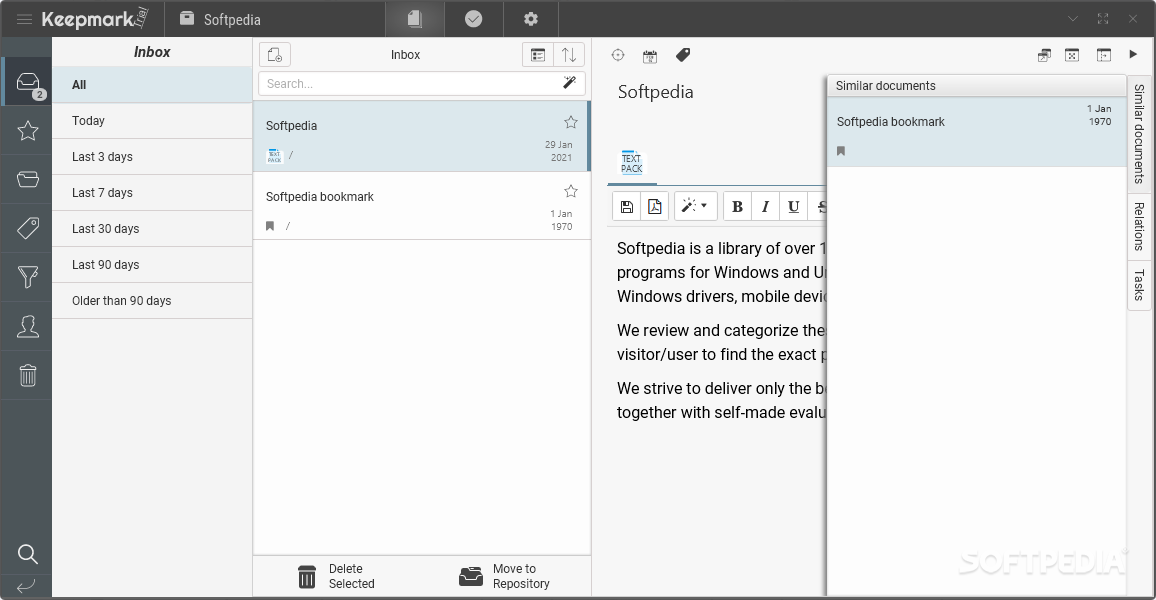Viewport: 1156px width, 600px height.
Task: Open the Trash sidebar icon
Action: pyautogui.click(x=27, y=375)
